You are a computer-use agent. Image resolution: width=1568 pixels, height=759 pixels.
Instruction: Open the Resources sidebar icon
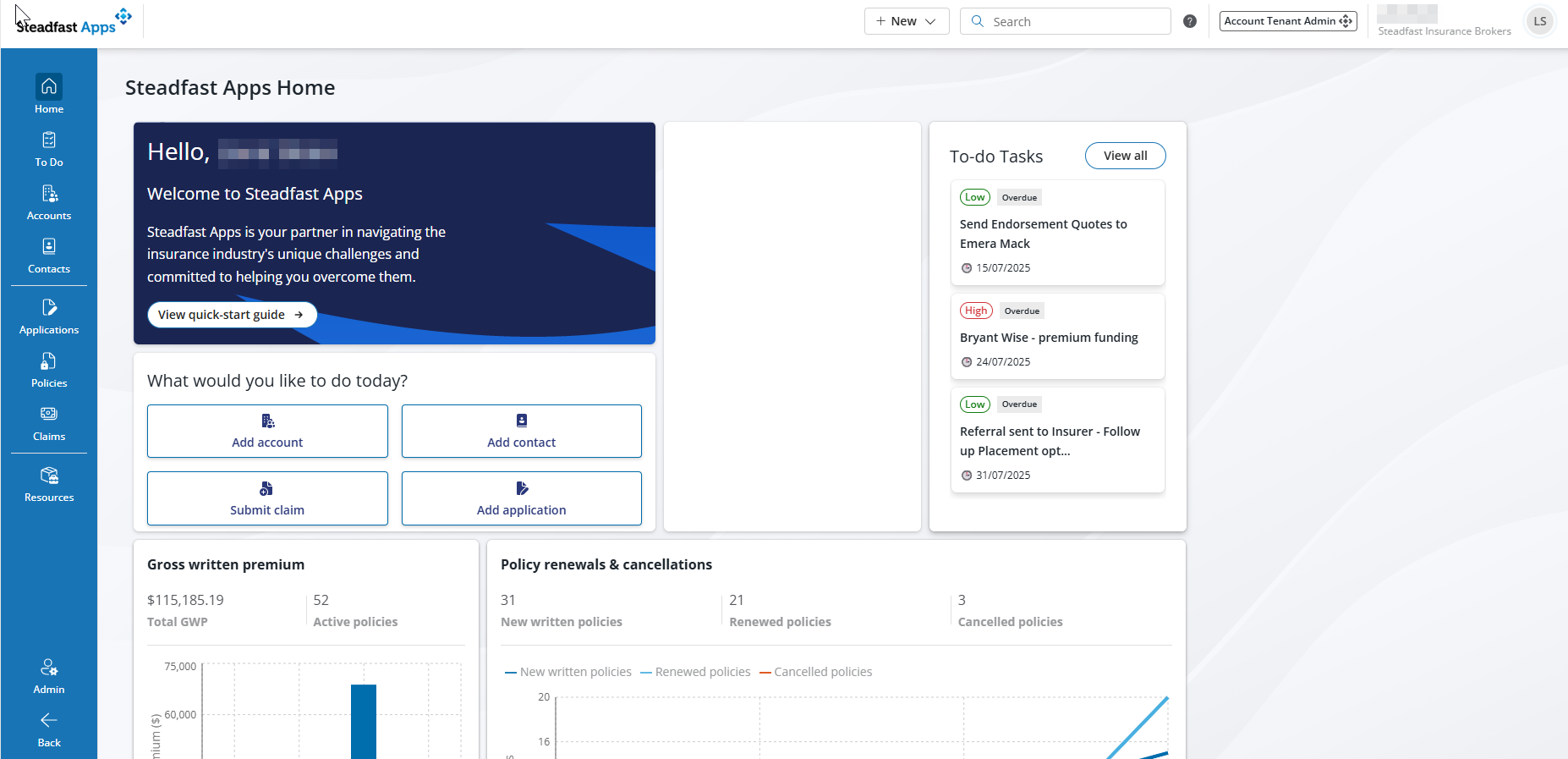tap(49, 475)
